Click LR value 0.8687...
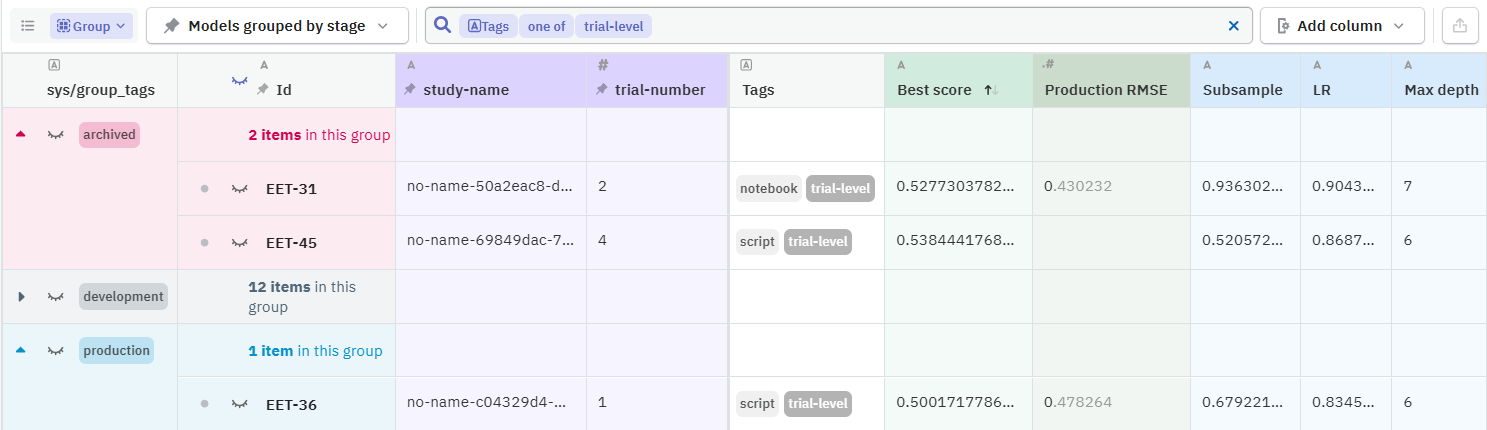The height and width of the screenshot is (430, 1487). (1345, 240)
